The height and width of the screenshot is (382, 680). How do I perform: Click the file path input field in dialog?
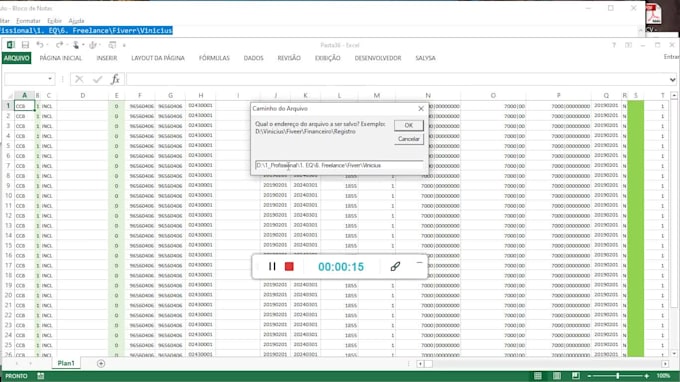click(339, 165)
